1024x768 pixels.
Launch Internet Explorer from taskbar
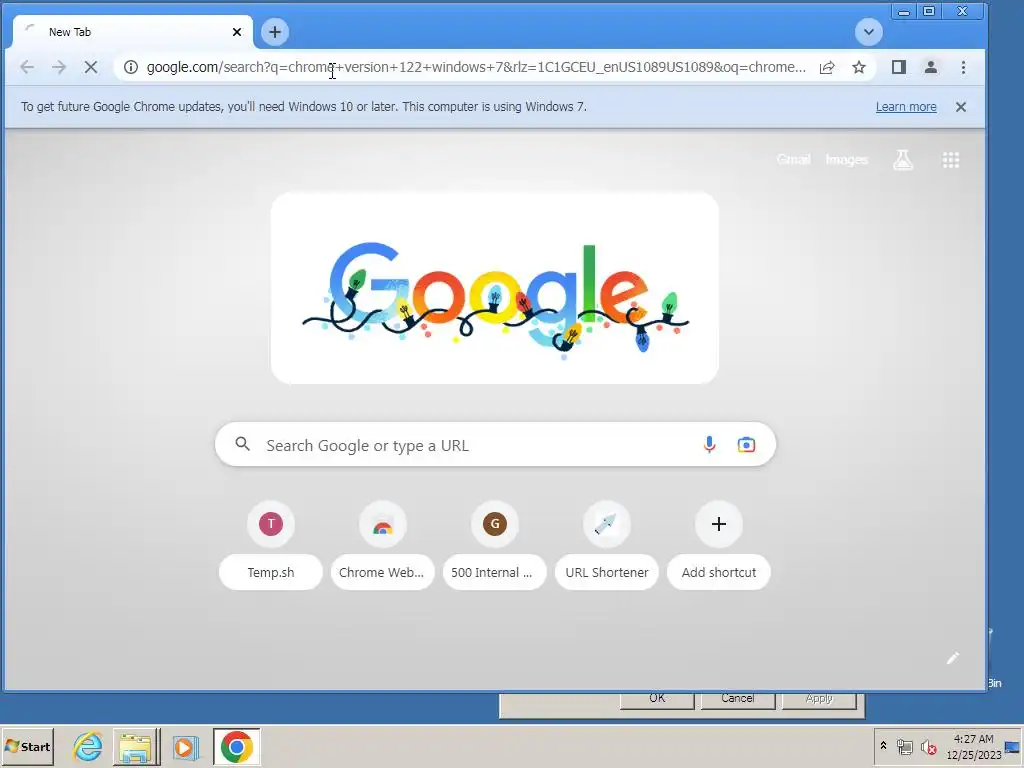tap(88, 747)
